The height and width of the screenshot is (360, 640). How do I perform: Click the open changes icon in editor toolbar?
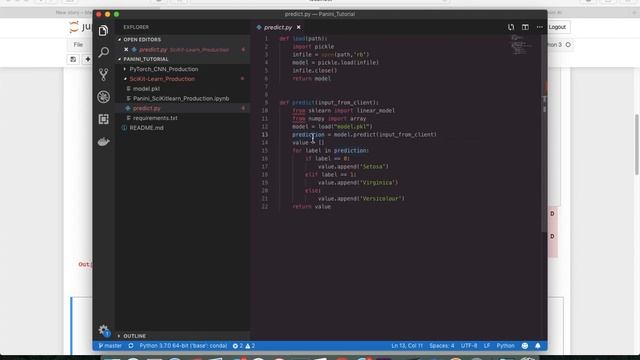click(511, 27)
